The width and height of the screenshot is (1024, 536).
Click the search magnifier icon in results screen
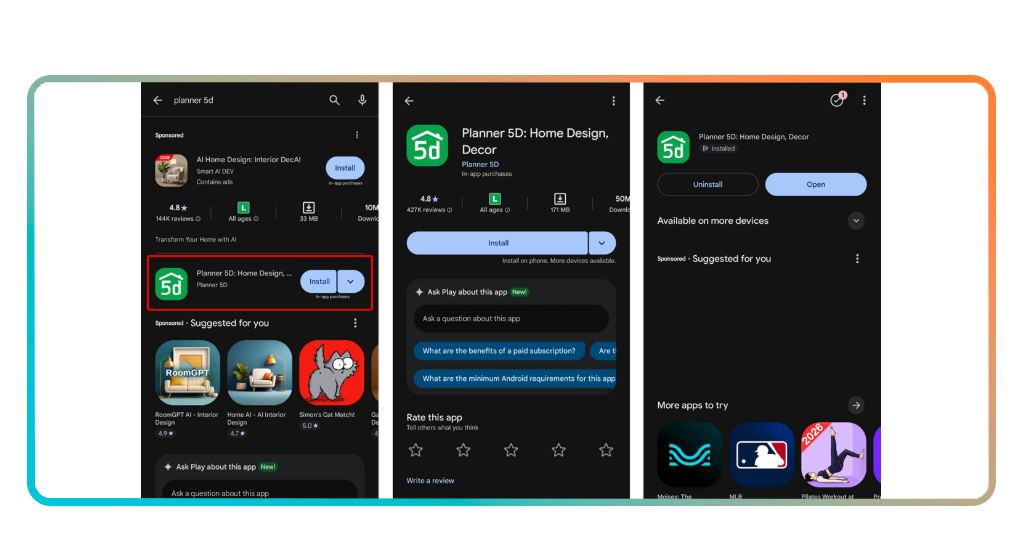[335, 100]
